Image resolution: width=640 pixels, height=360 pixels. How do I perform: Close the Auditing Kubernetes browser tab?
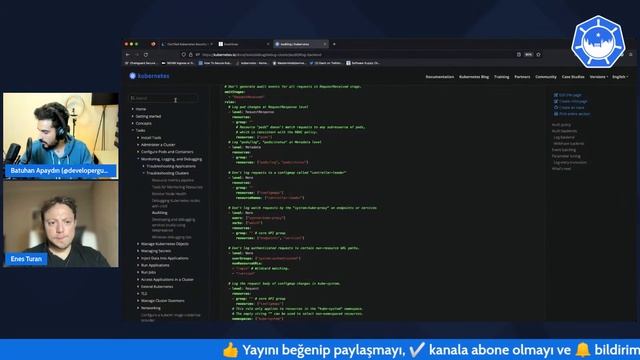click(325, 44)
